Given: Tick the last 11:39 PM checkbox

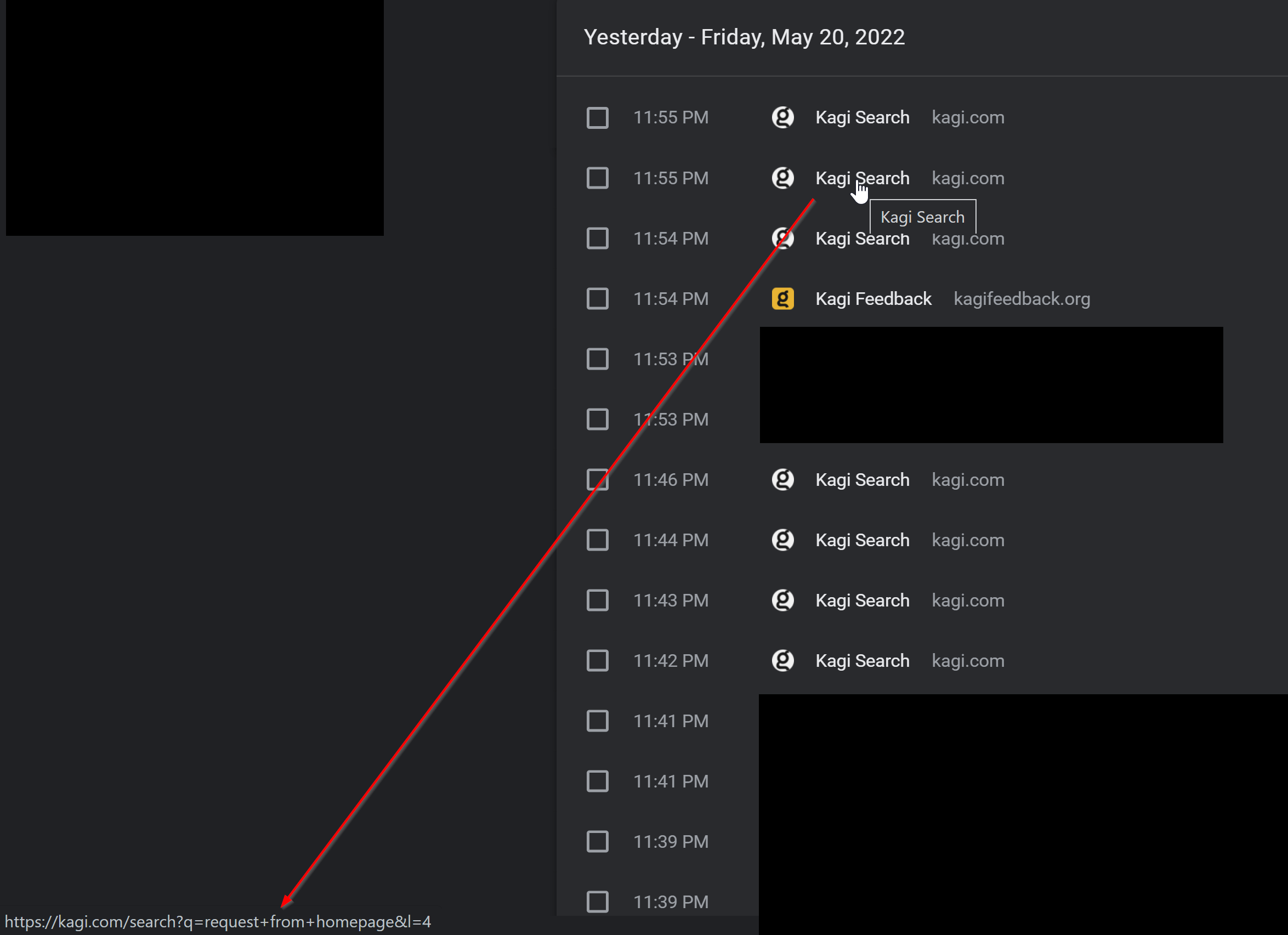Looking at the screenshot, I should 598,902.
